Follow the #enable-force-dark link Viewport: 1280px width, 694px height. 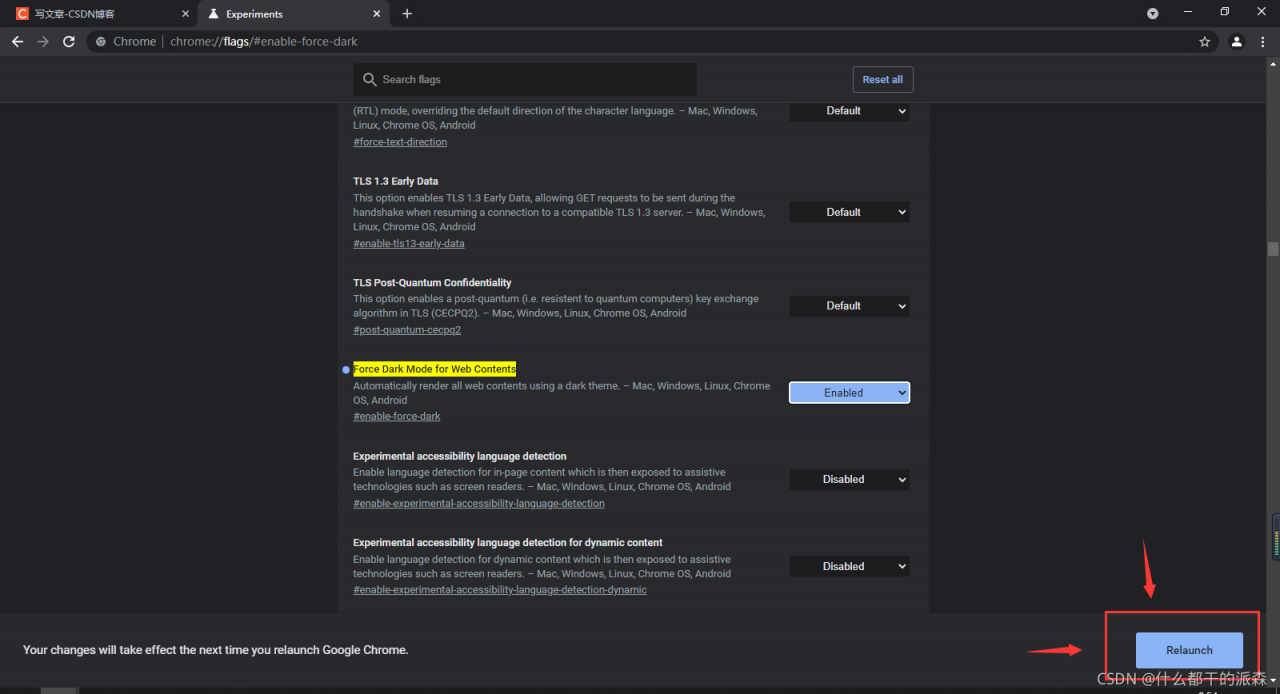point(397,416)
